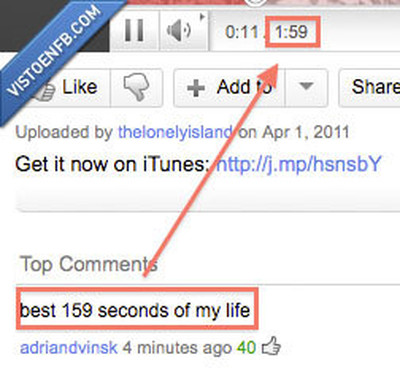Viewport: 400px width, 371px height.
Task: Click the plus icon on Add to
Action: [196, 88]
